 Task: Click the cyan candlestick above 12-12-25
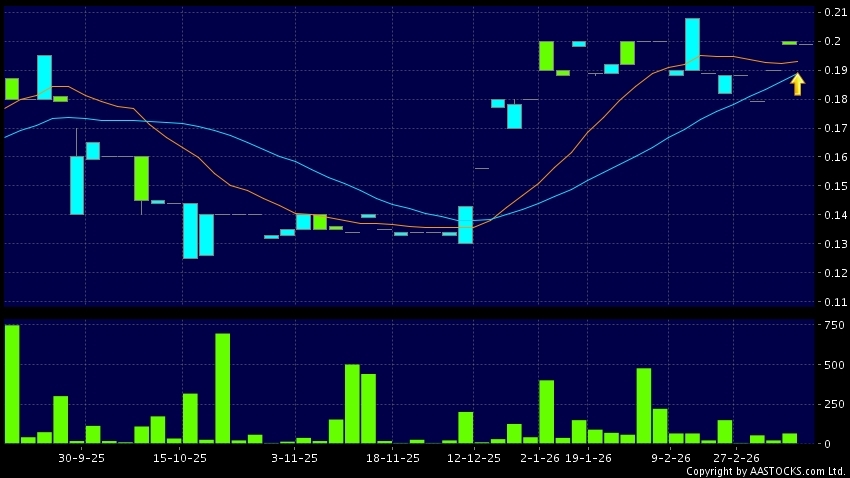tap(465, 225)
